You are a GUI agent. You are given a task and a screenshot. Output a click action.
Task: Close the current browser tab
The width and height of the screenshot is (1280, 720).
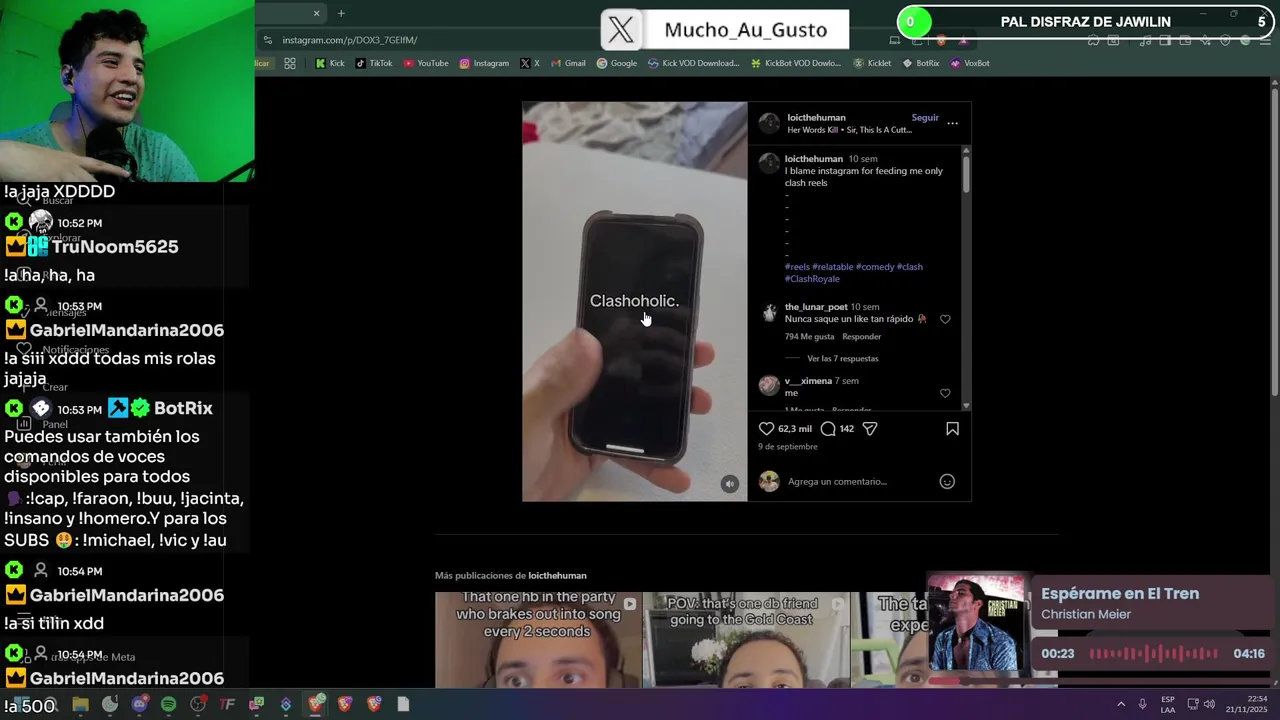[x=316, y=13]
